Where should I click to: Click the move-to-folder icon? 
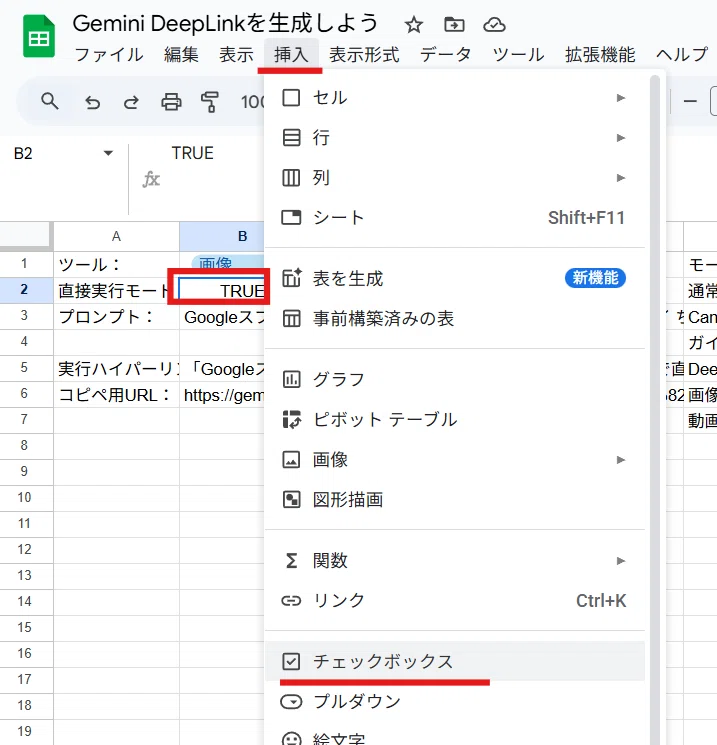454,24
